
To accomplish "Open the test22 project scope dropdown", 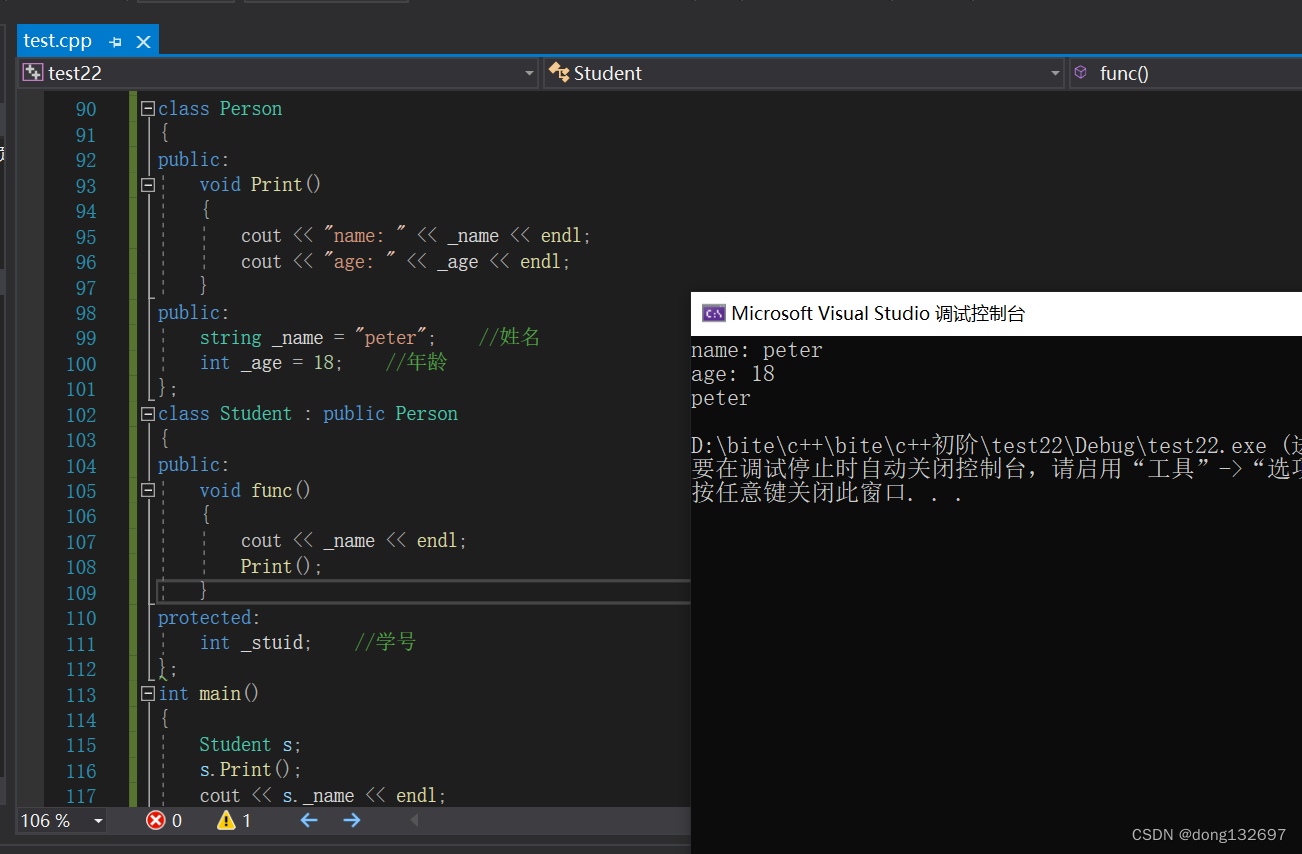I will pos(530,73).
